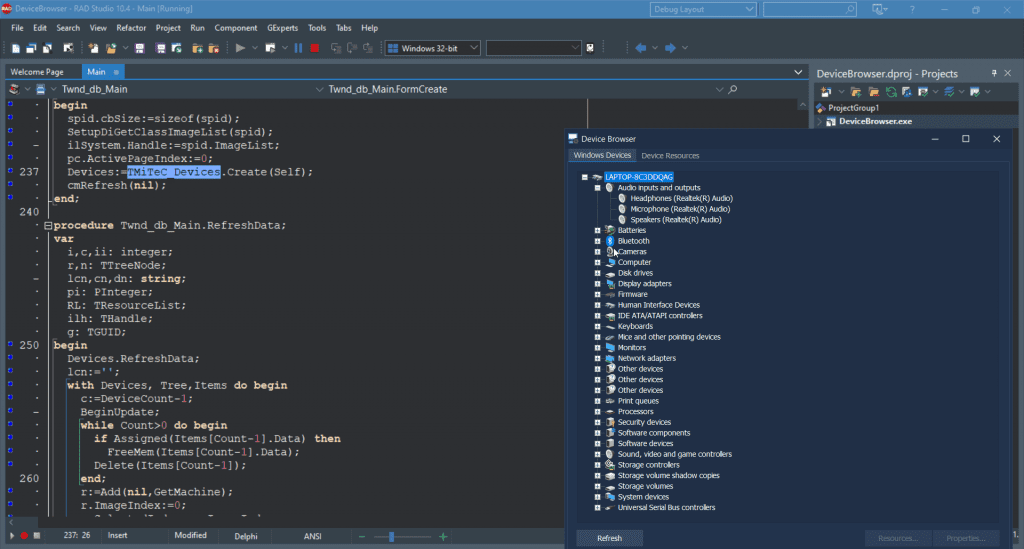
Task: Click the Run (green play) toolbar button
Action: click(x=240, y=48)
